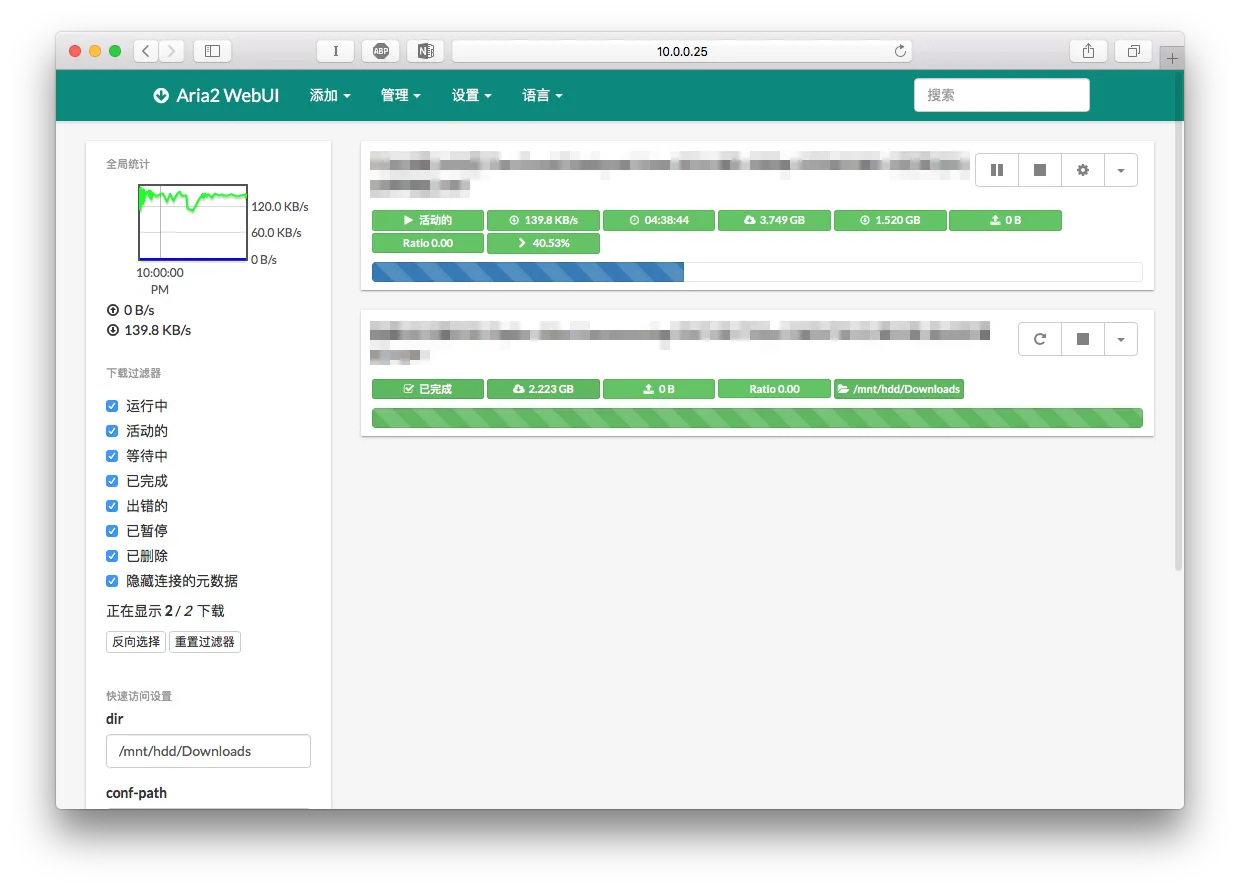Click the Safari reload page icon

[900, 51]
